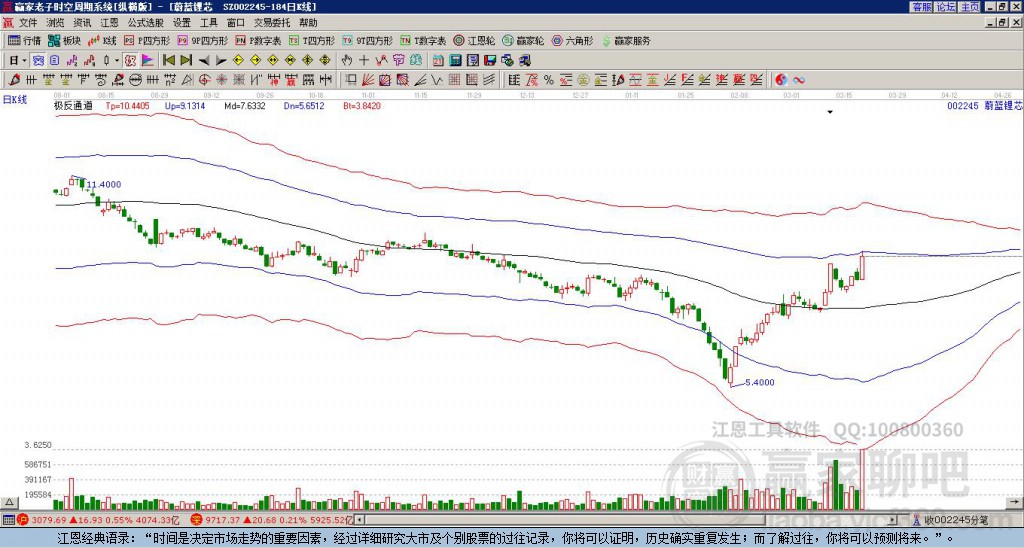1024x548 pixels.
Task: Click the 3079.69 index status reading
Action: point(48,520)
